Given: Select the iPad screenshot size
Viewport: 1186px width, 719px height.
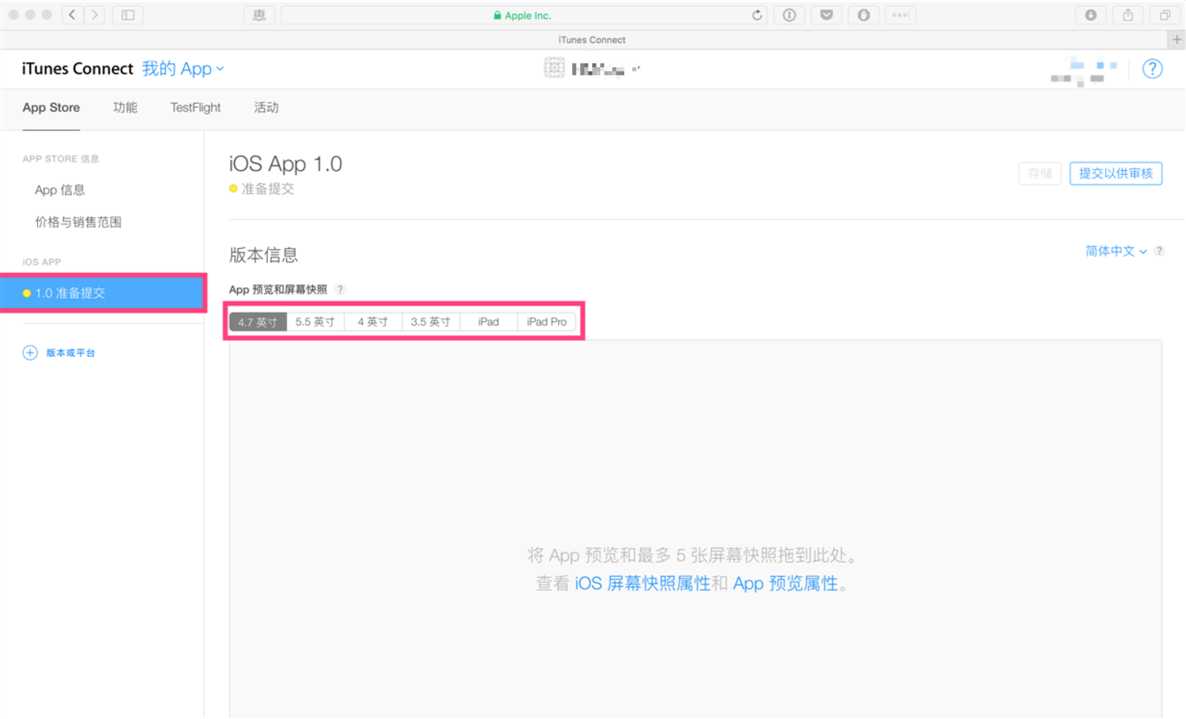Looking at the screenshot, I should pos(489,322).
